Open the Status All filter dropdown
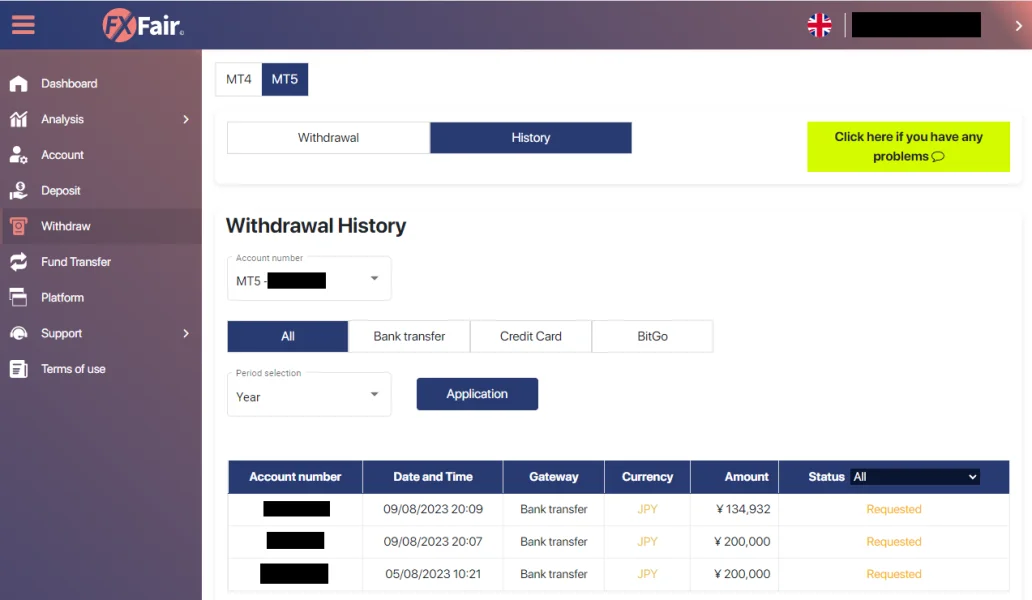The width and height of the screenshot is (1032, 600). pos(914,477)
